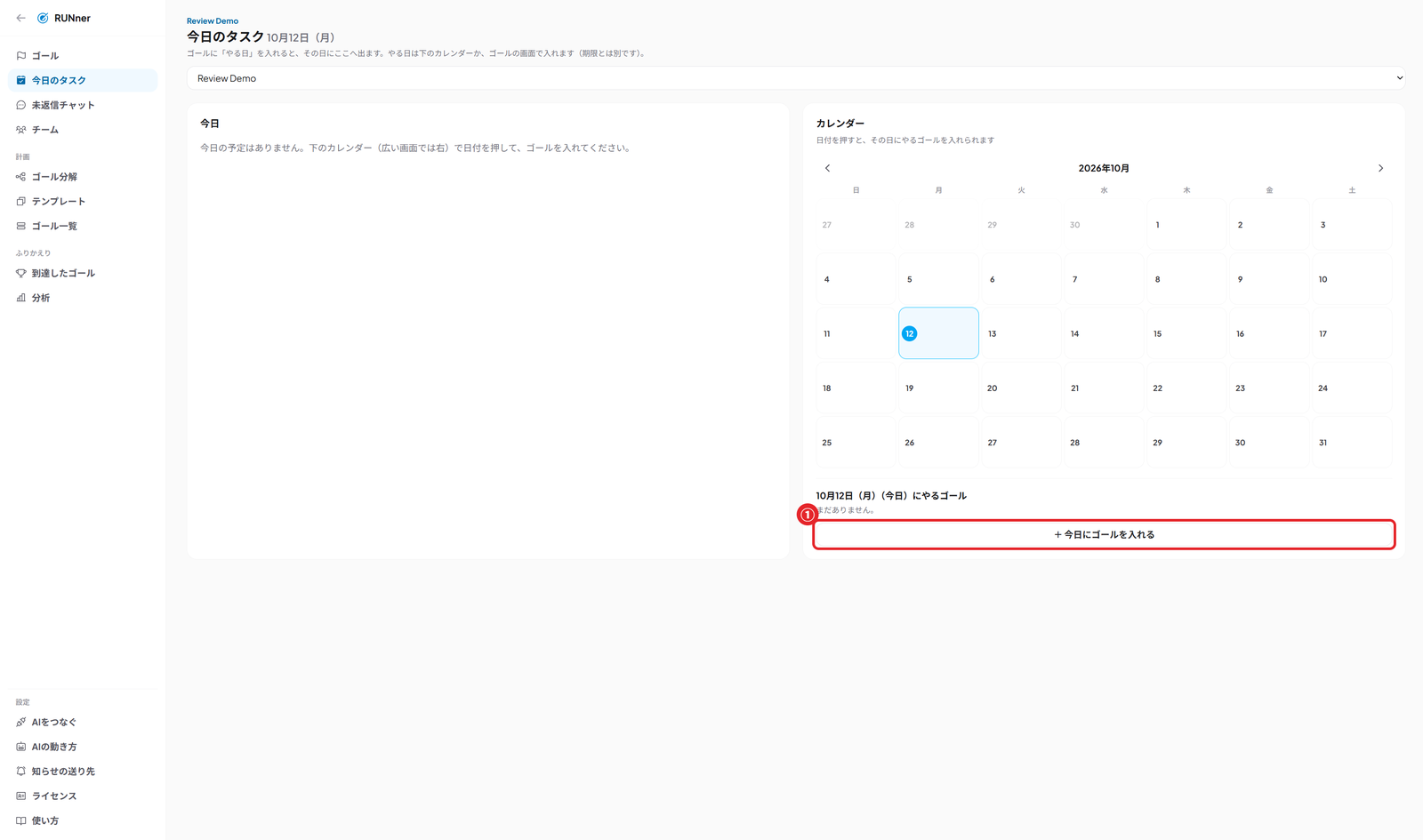Click the trophy icon for 到達したゴール
The width and height of the screenshot is (1423, 840).
click(x=21, y=273)
